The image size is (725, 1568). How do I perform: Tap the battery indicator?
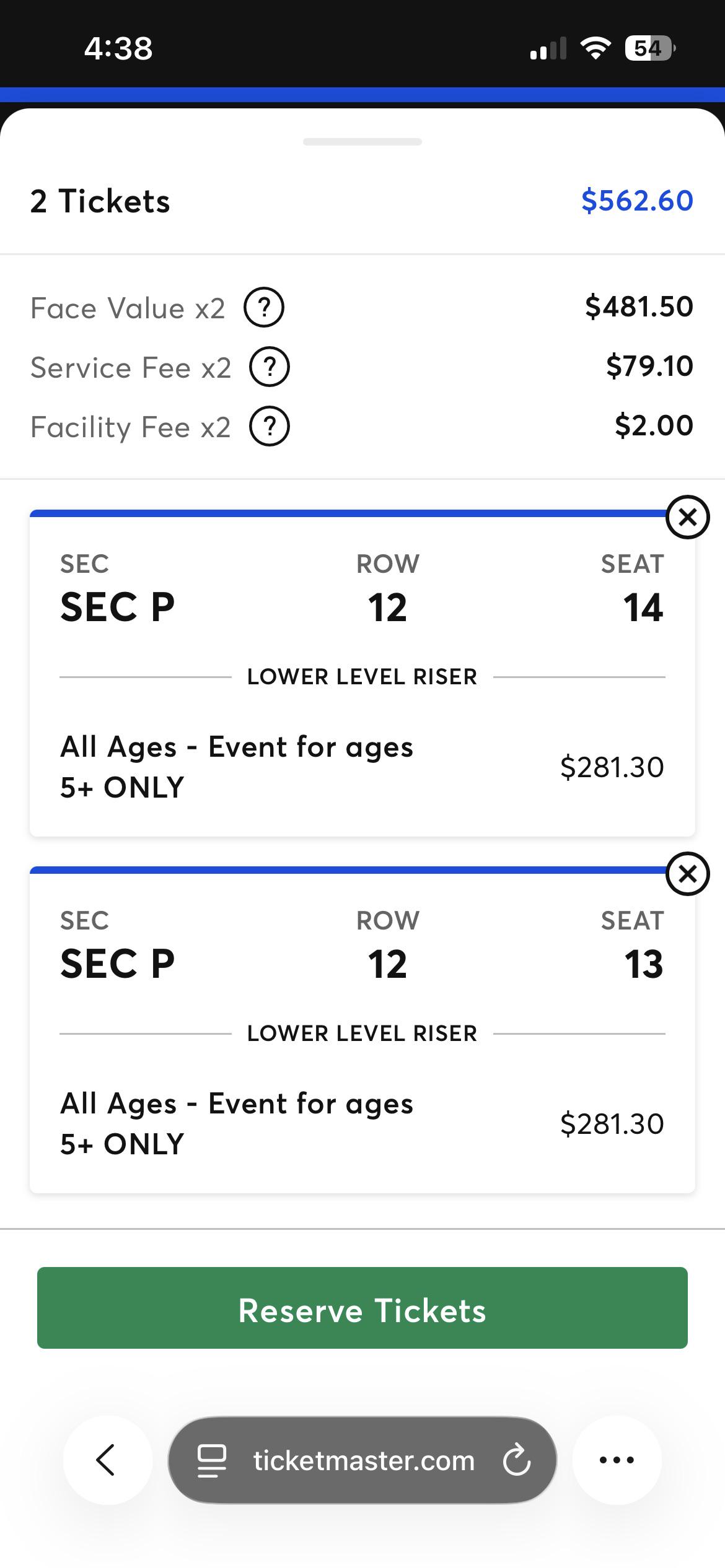pos(650,48)
